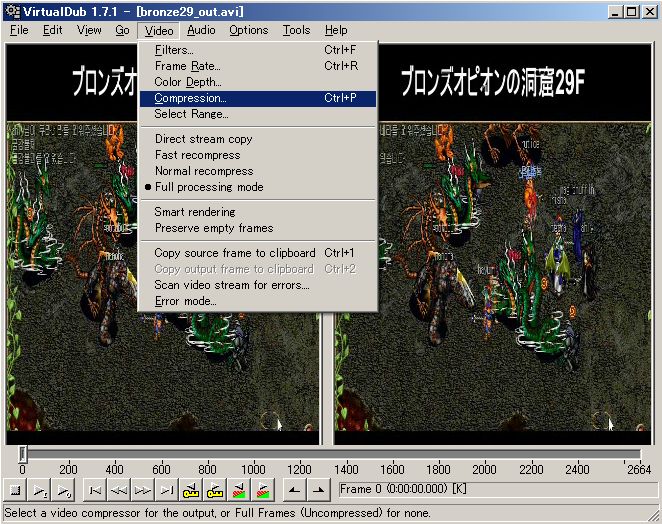Choose Color Depth... menu entry
The height and width of the screenshot is (524, 662).
click(x=258, y=82)
